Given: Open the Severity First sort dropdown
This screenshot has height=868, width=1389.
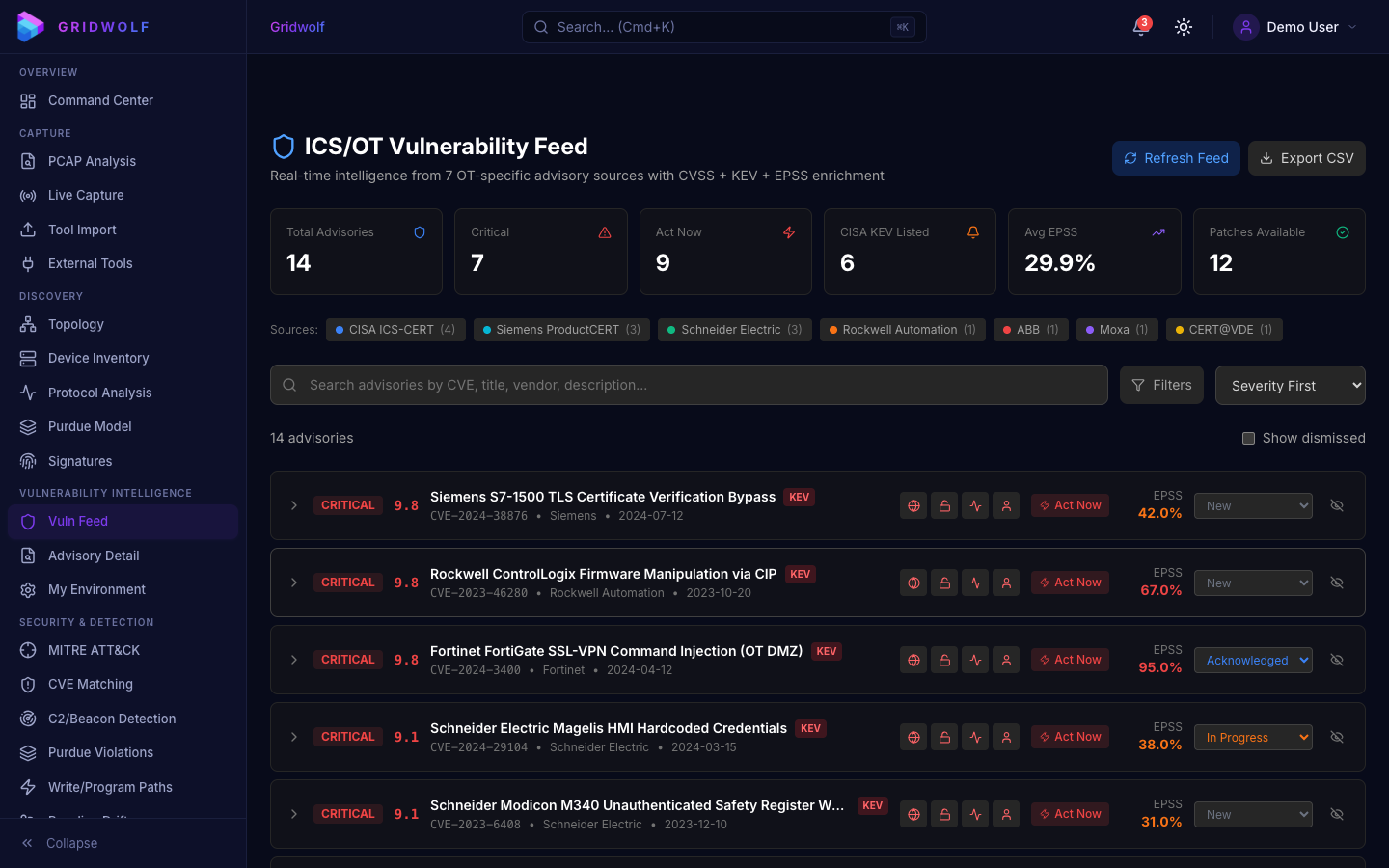Looking at the screenshot, I should click(1290, 385).
